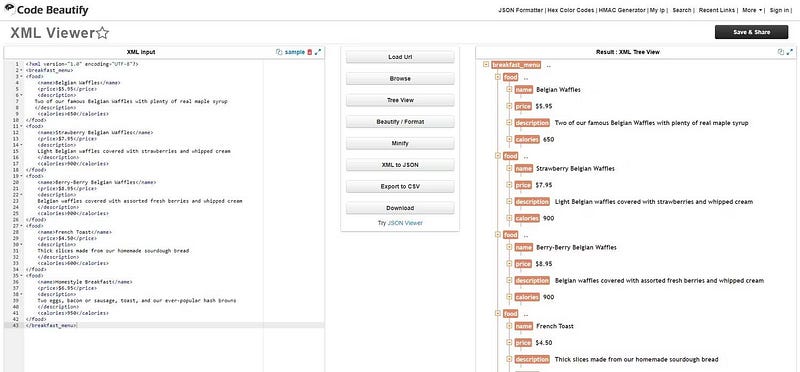The height and width of the screenshot is (372, 800).
Task: Place cursor on closing breakfast_menu tag line
Action: pos(52,326)
